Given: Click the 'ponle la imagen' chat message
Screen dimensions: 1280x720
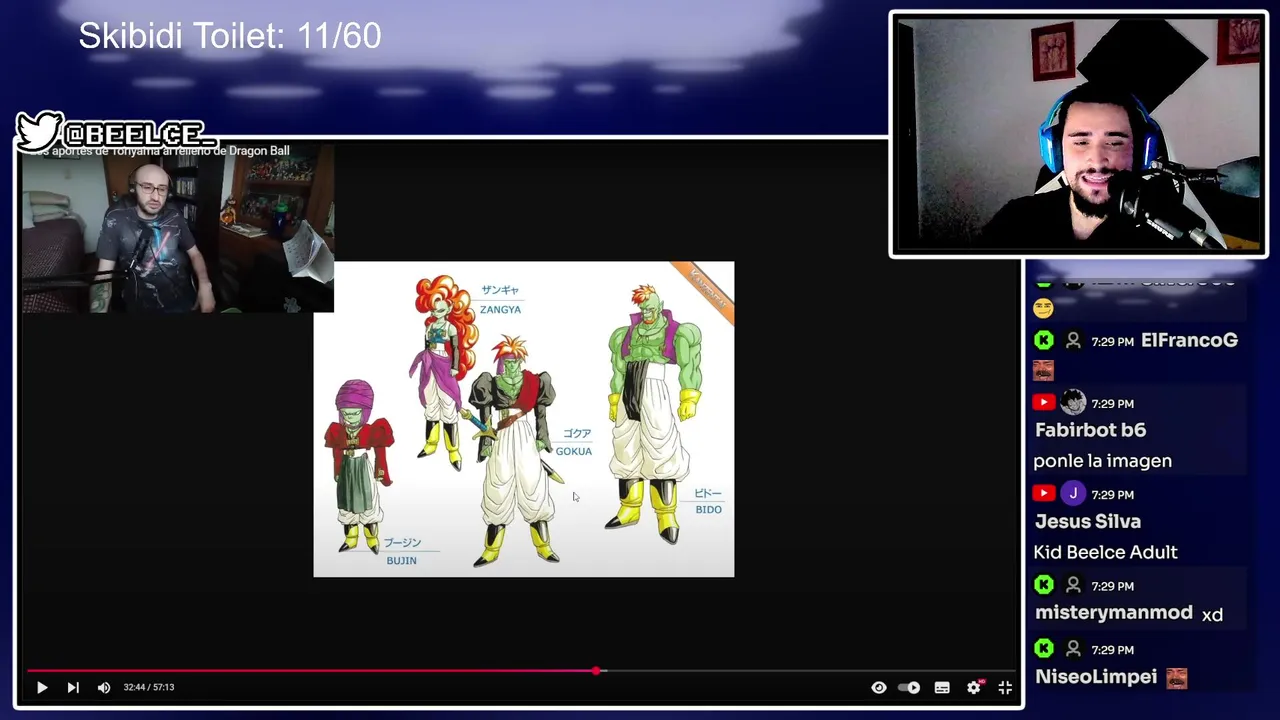Looking at the screenshot, I should pos(1102,461).
